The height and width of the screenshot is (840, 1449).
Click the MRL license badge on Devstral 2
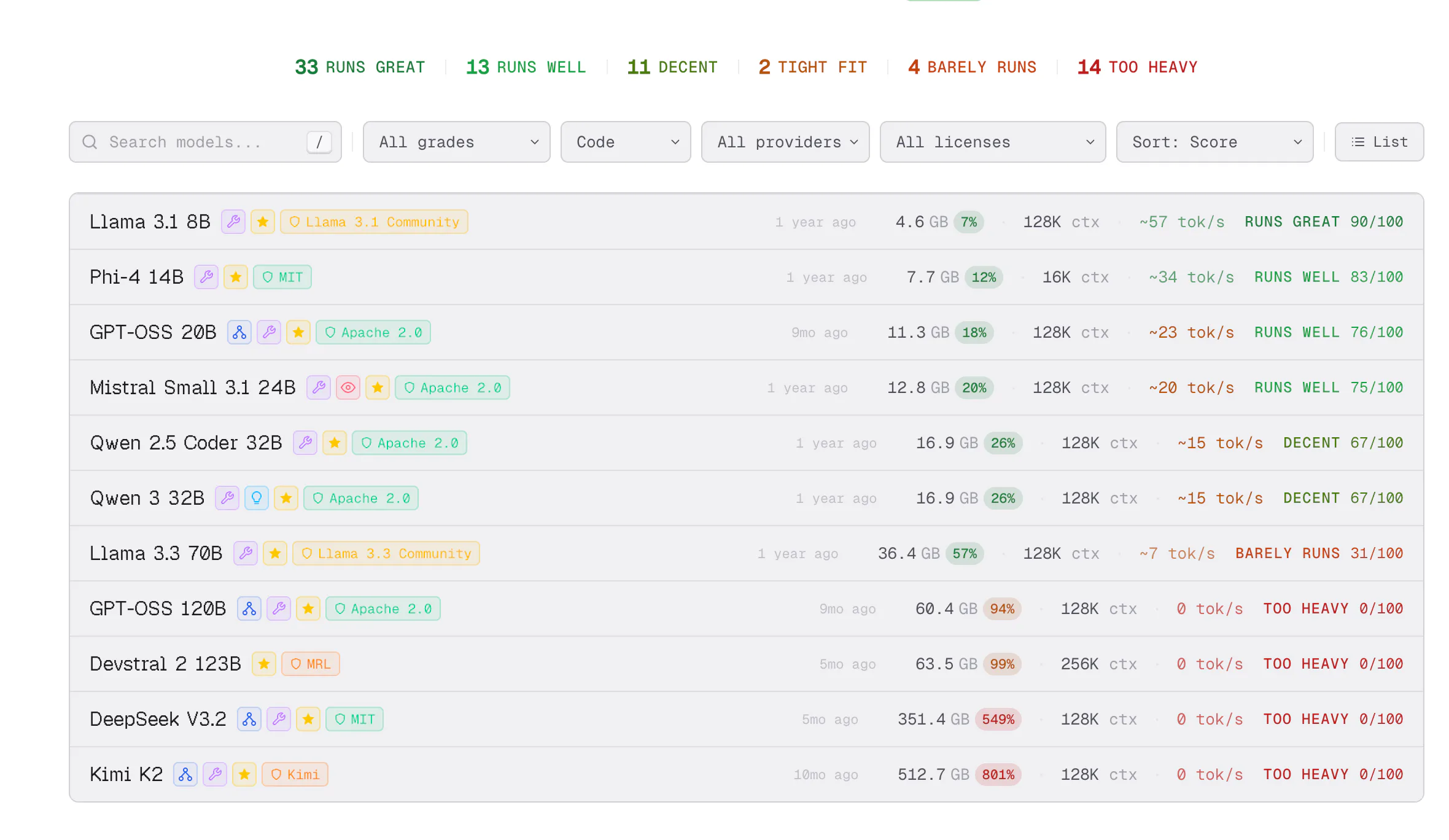click(x=311, y=664)
